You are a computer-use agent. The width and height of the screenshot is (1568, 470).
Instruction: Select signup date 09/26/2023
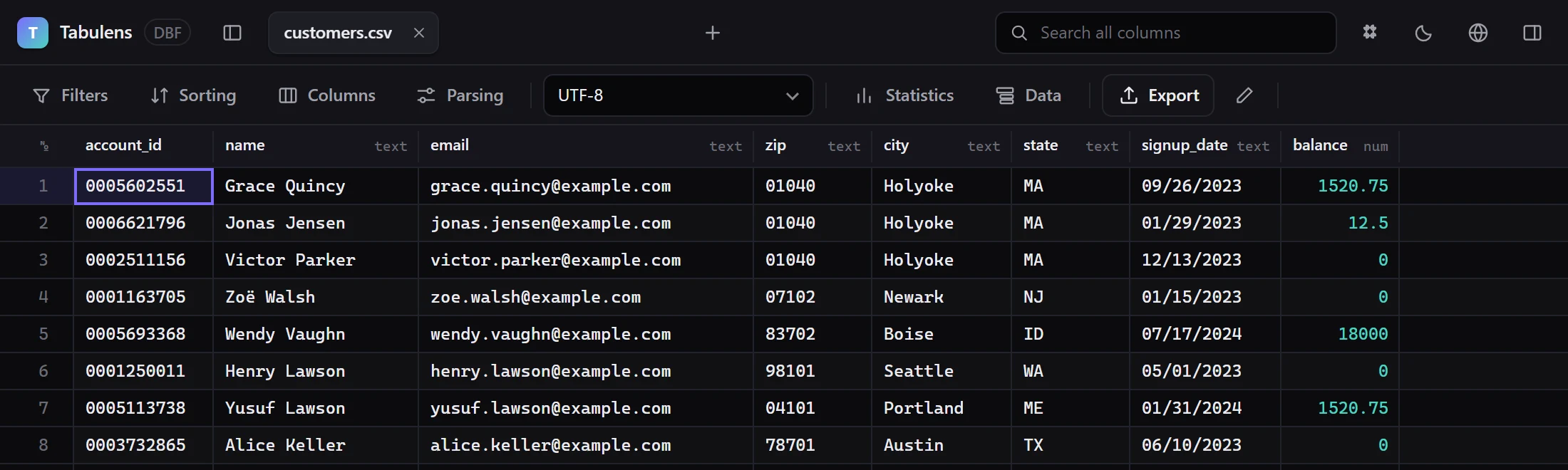pyautogui.click(x=1205, y=187)
